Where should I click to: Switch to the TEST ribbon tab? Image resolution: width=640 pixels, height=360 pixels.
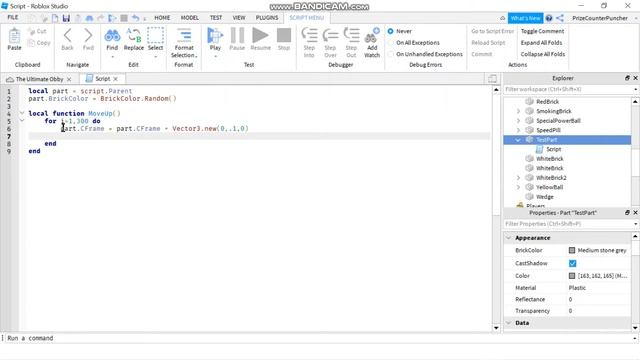point(216,18)
